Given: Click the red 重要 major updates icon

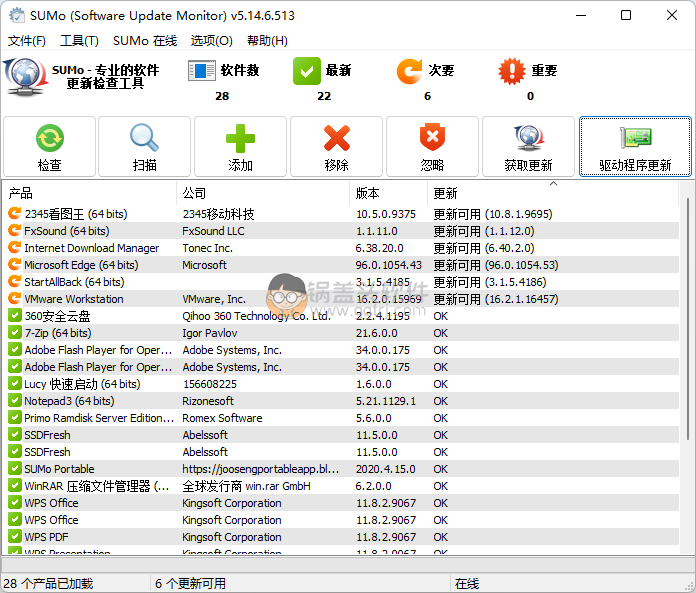Looking at the screenshot, I should [x=512, y=71].
